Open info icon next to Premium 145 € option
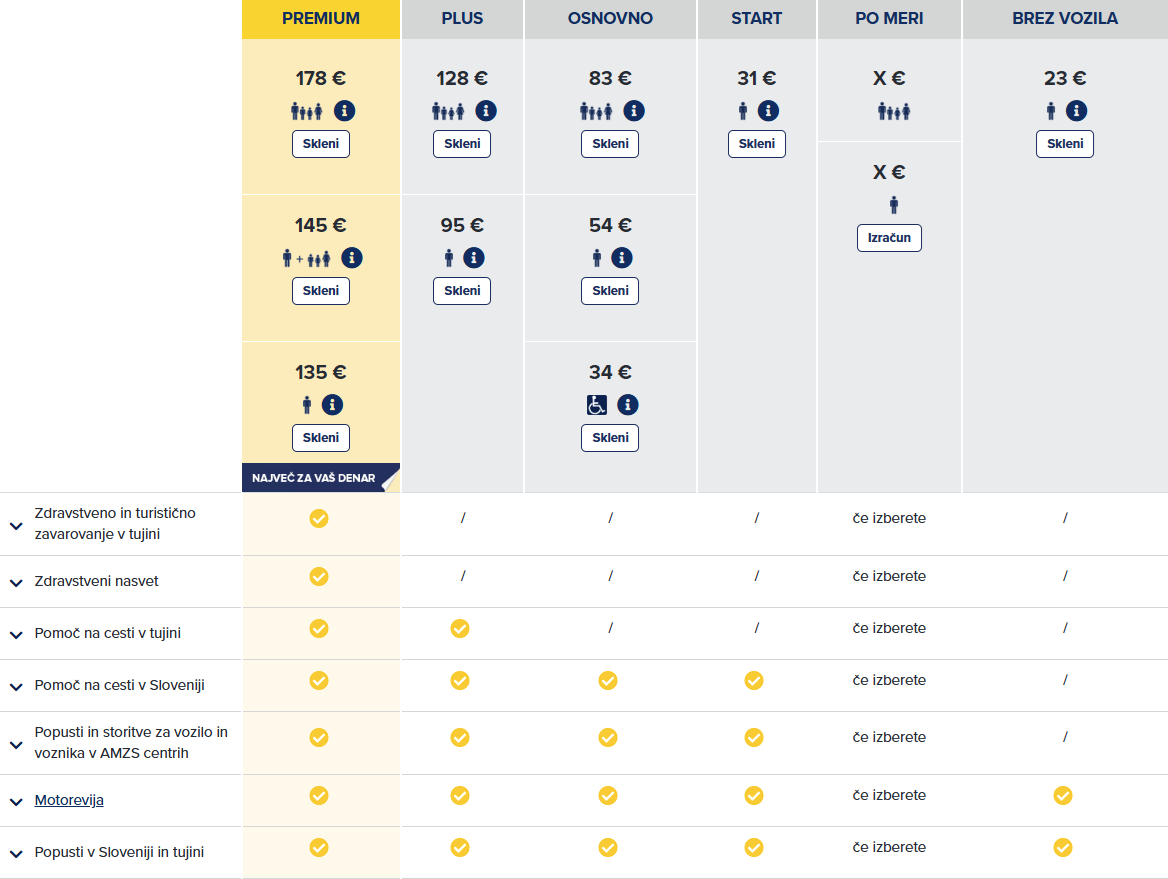The image size is (1168, 879). tap(352, 258)
